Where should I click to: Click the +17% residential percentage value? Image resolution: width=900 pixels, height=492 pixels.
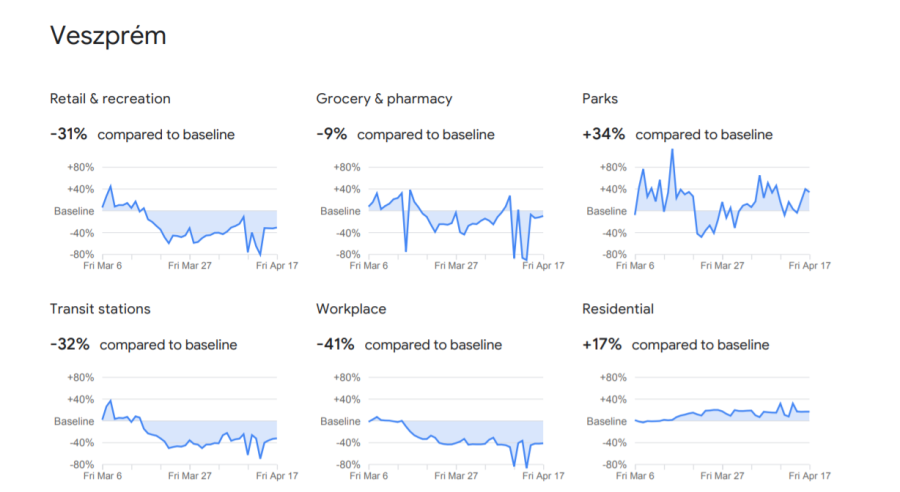point(602,344)
